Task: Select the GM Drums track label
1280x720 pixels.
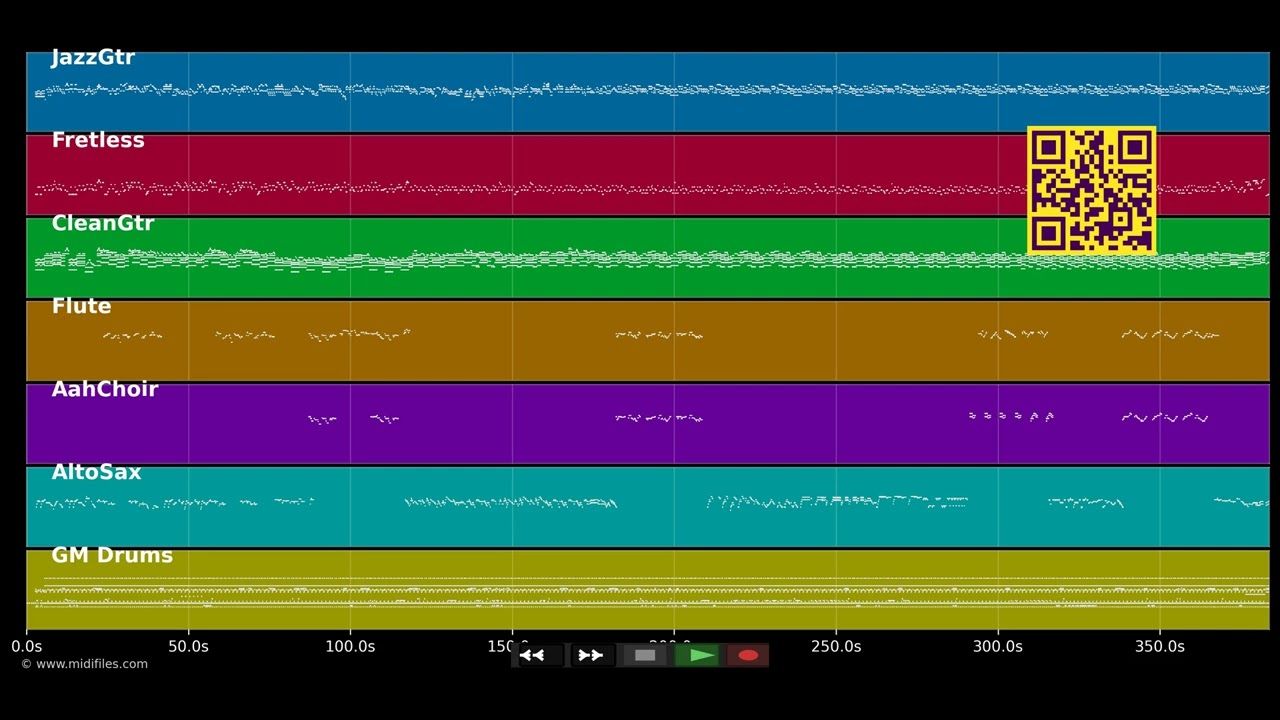Action: (x=112, y=556)
